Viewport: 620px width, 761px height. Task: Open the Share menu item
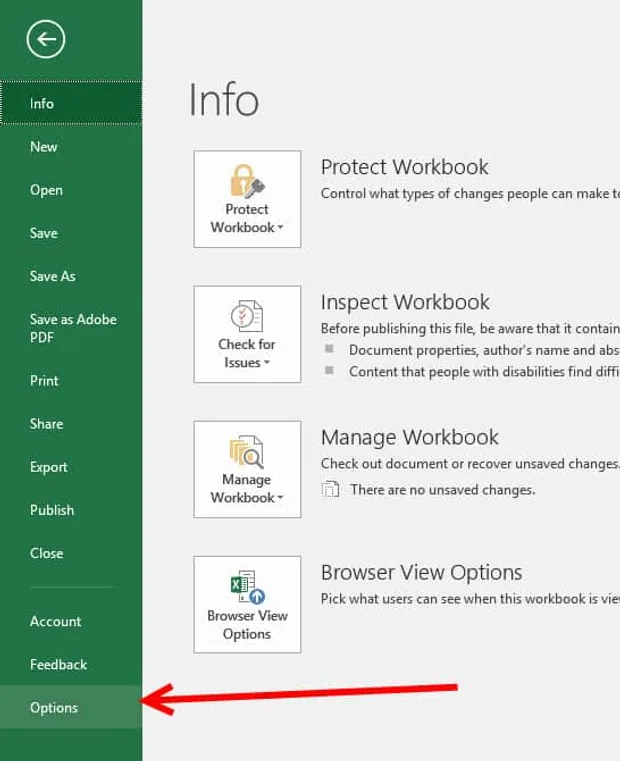[71, 424]
